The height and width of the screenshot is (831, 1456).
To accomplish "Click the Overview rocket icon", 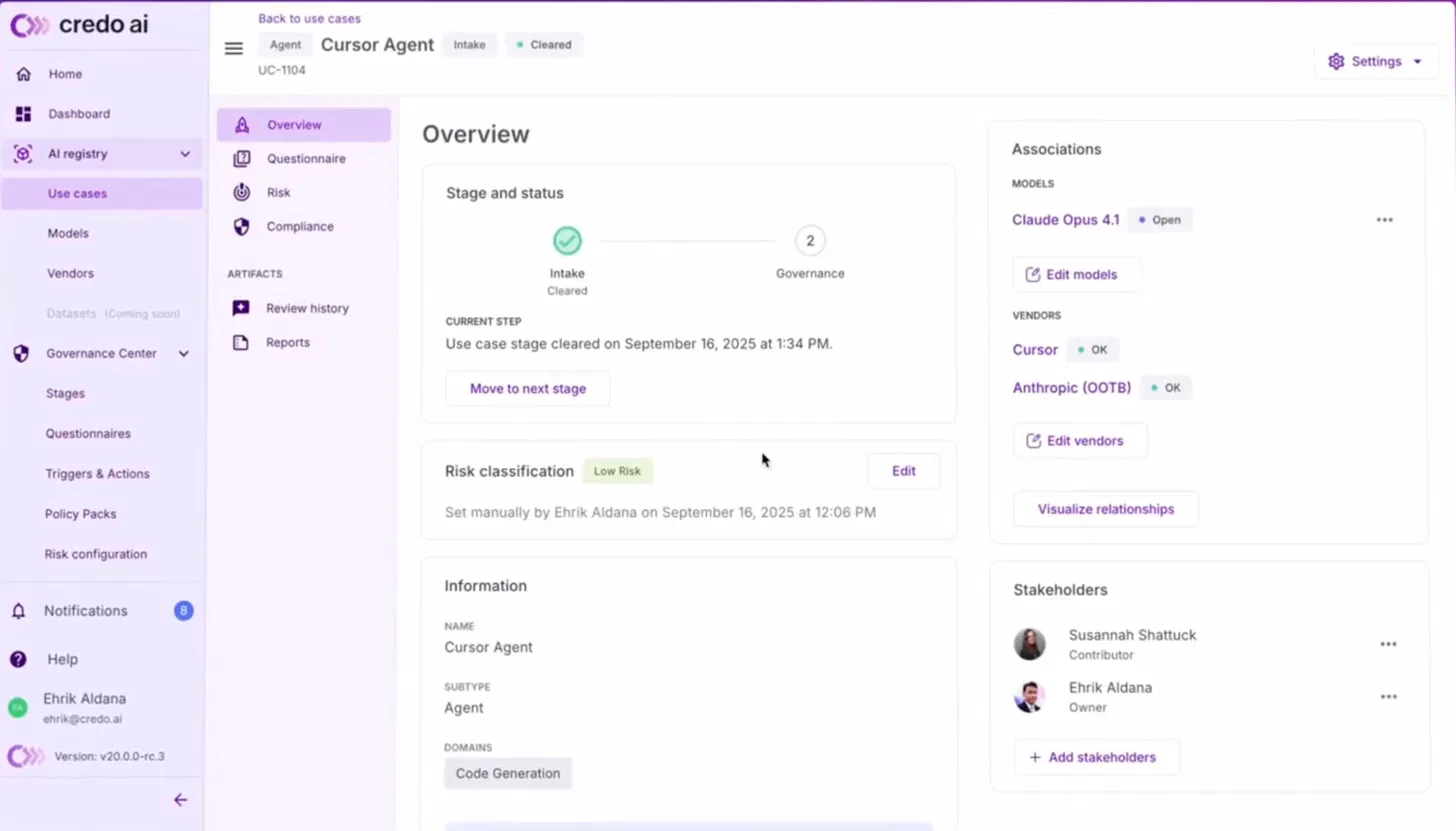I will (x=241, y=125).
